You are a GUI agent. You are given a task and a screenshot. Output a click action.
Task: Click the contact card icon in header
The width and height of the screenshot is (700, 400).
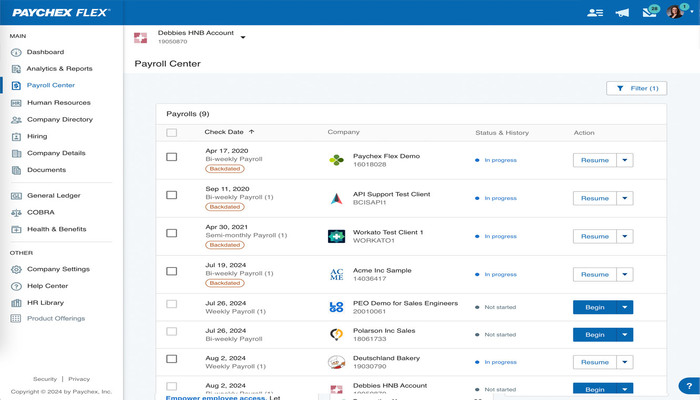tap(596, 13)
